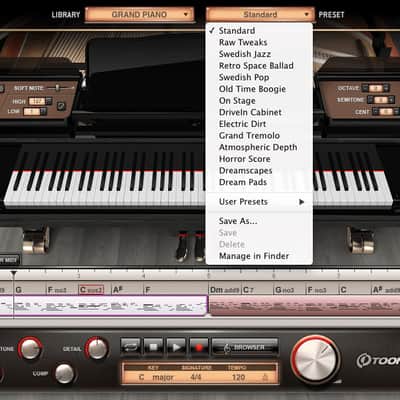
Task: Click the playhead marker on the ruler
Action: coord(13,274)
